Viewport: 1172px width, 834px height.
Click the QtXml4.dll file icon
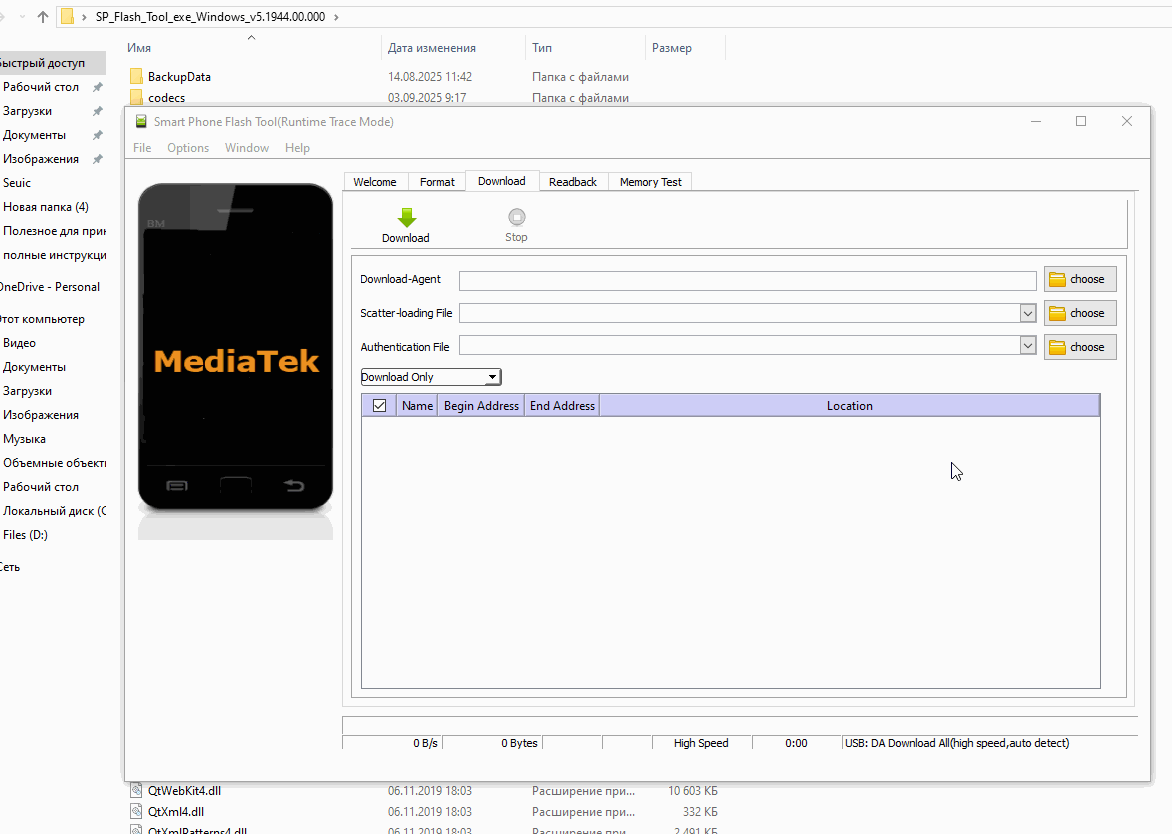coord(137,811)
